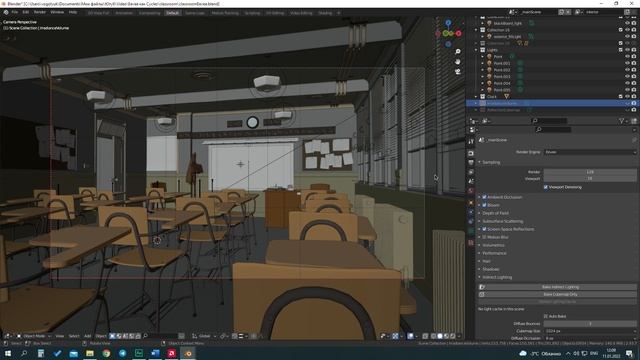Click Bake Indirect Lighting button
Image resolution: width=640 pixels, height=360 pixels.
(x=557, y=287)
